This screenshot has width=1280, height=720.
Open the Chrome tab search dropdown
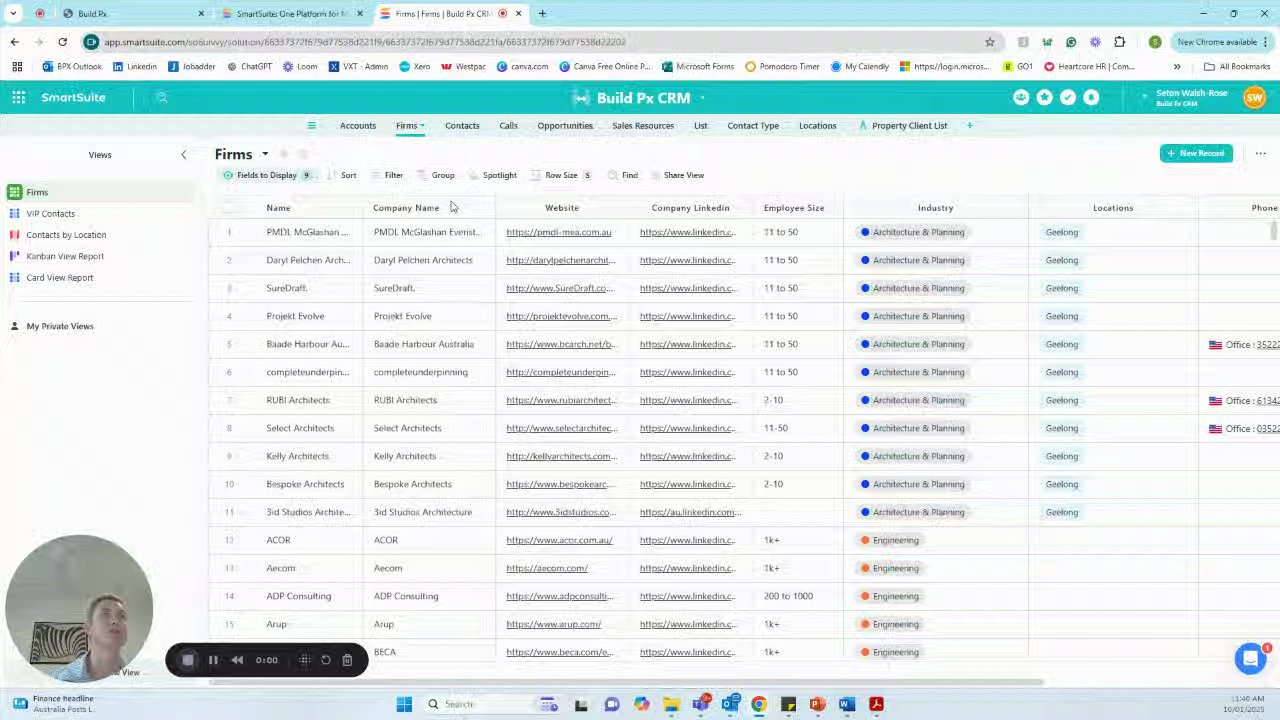click(13, 13)
